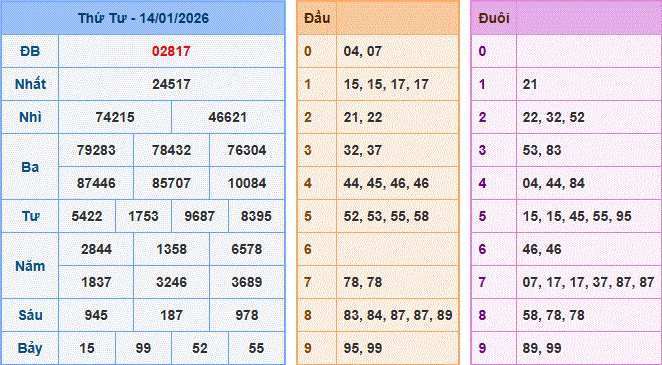Screen dimensions: 662x365
Task: Select third prize number 79283
Action: coord(96,150)
